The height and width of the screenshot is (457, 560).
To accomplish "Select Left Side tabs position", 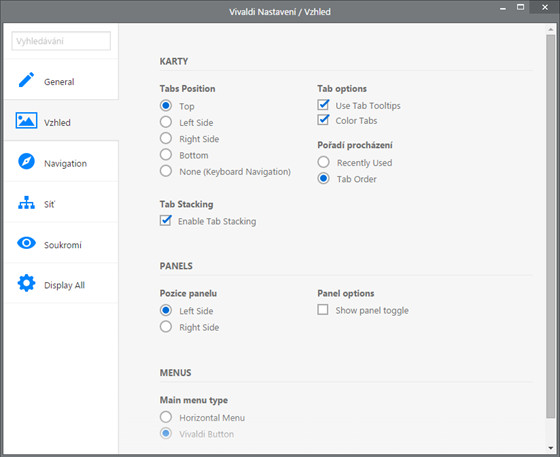I will (x=166, y=122).
